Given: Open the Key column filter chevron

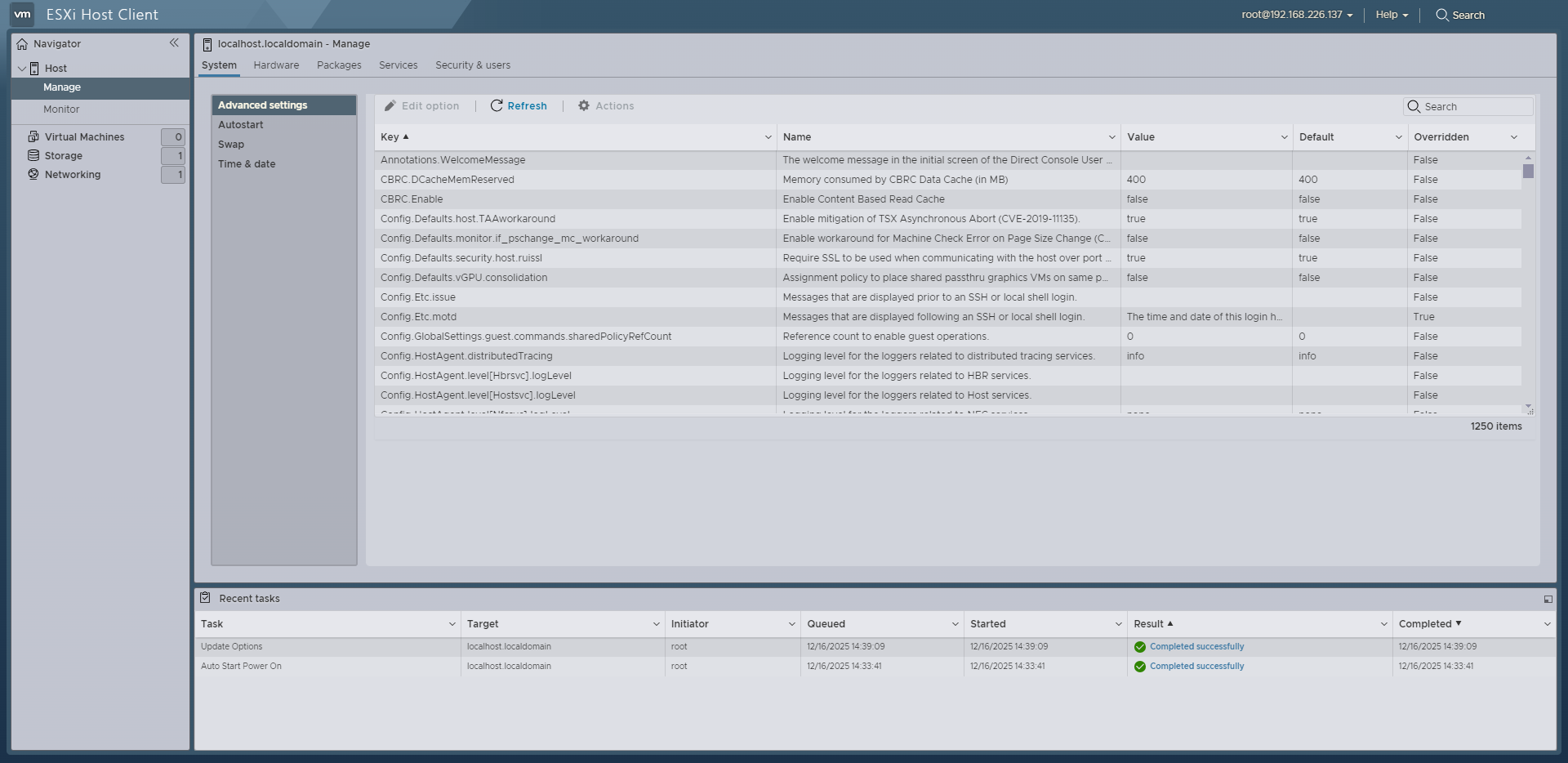Looking at the screenshot, I should (x=766, y=136).
